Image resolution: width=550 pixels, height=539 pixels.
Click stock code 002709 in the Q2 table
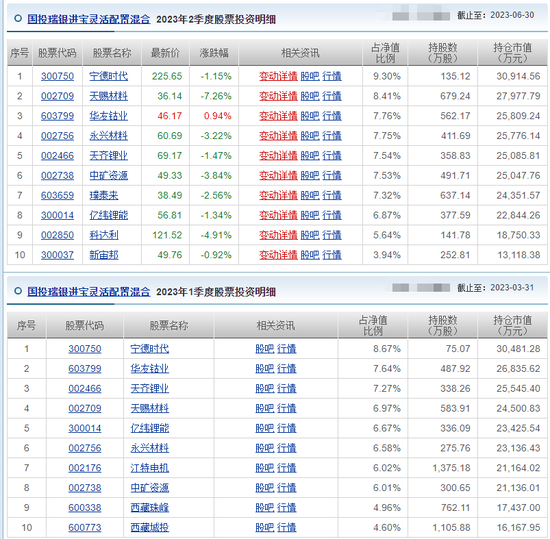click(58, 96)
